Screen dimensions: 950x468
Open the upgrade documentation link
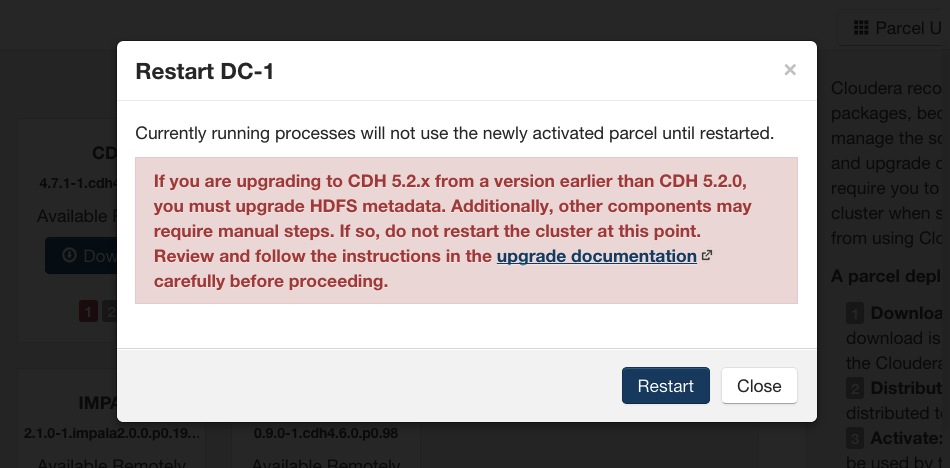click(596, 256)
